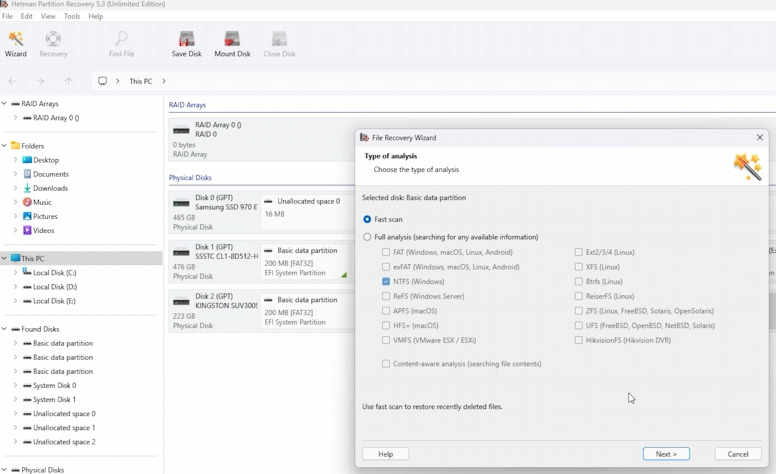Open the File menu

coord(7,16)
